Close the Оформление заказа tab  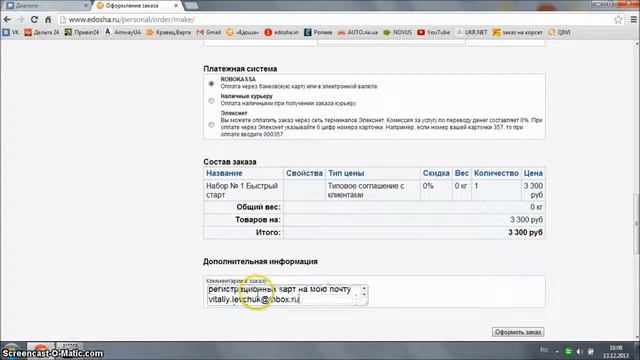[176, 5]
